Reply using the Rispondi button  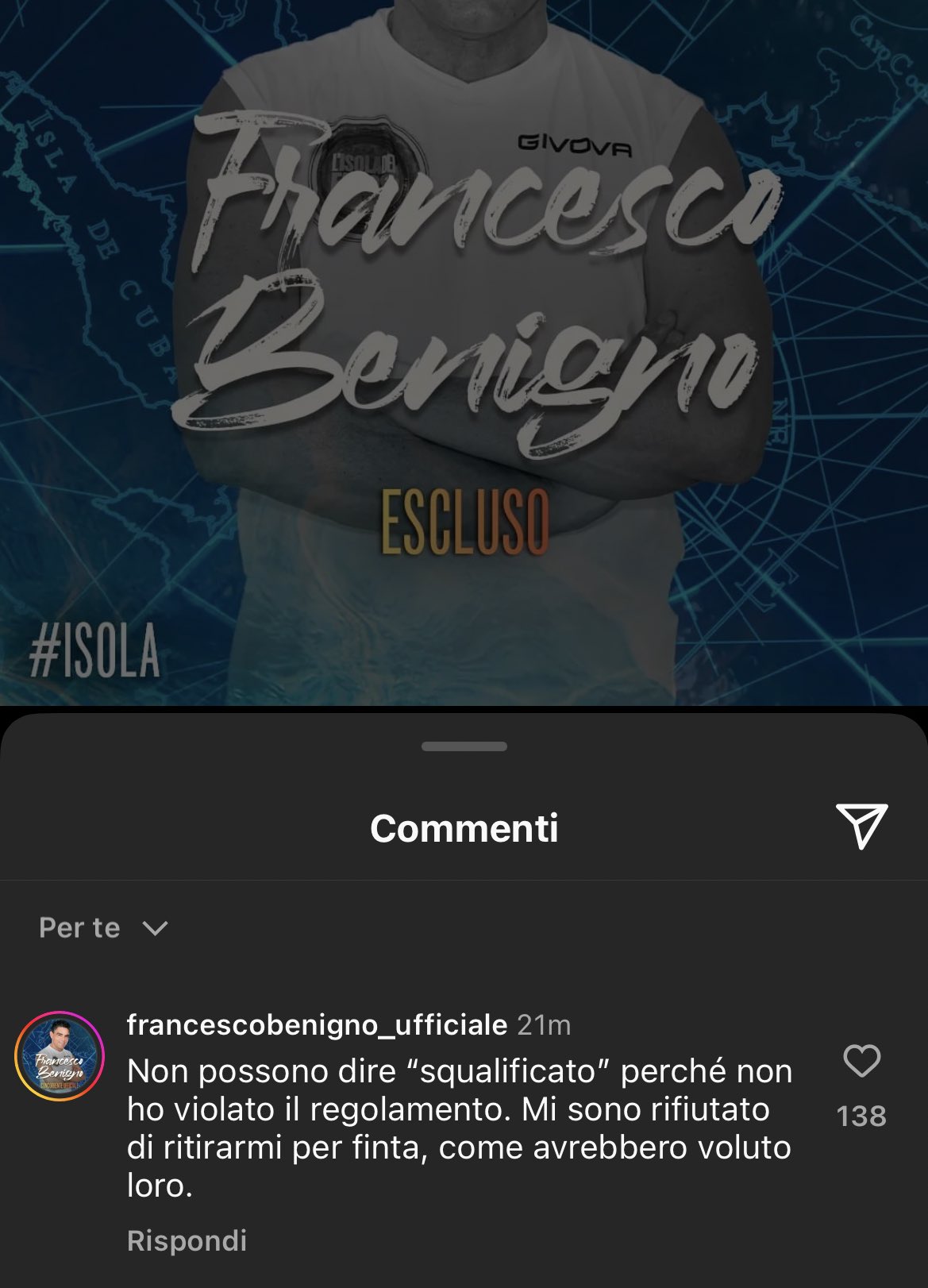coord(187,1240)
